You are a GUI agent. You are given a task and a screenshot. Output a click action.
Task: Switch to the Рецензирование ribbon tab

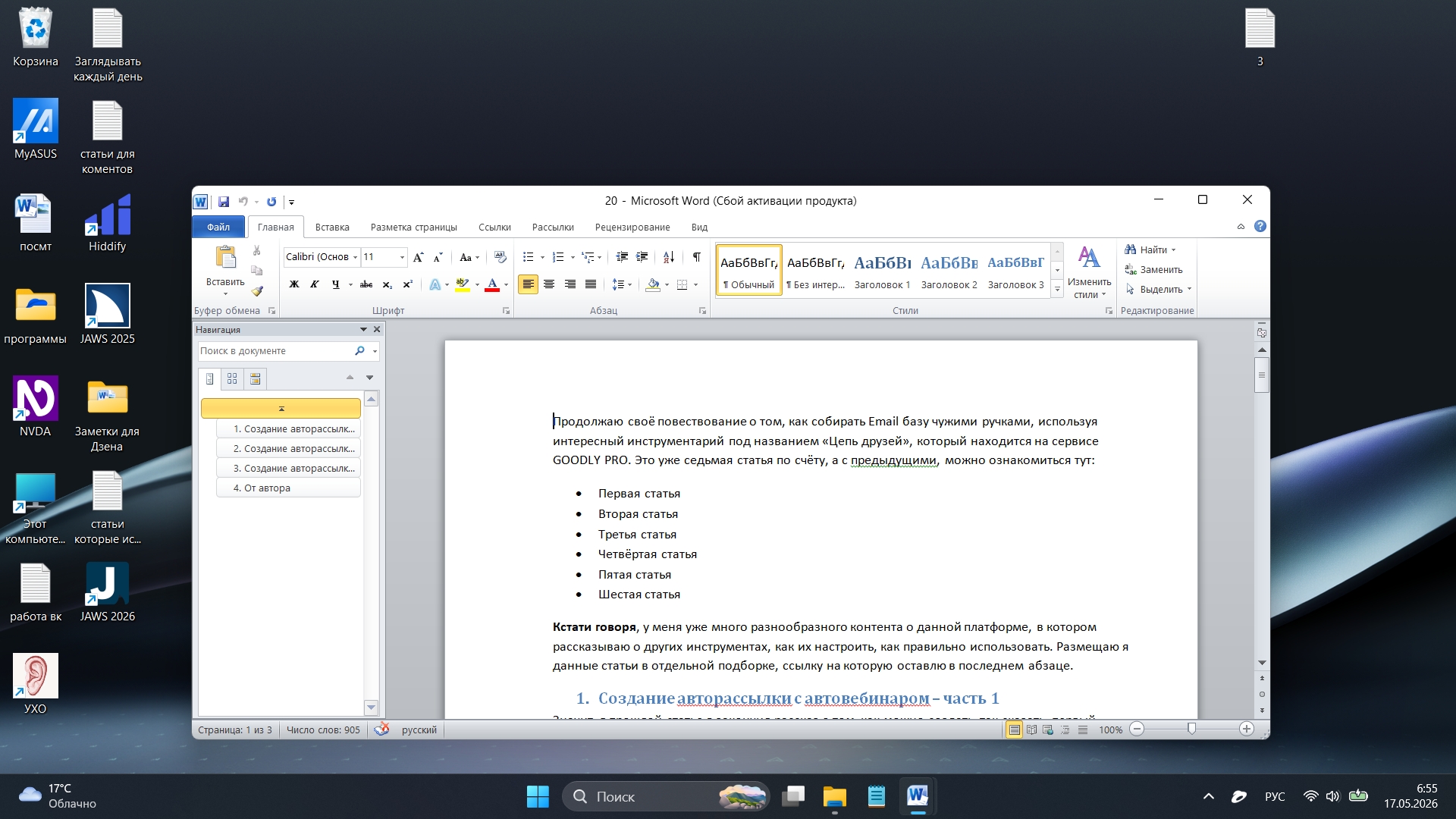[632, 227]
